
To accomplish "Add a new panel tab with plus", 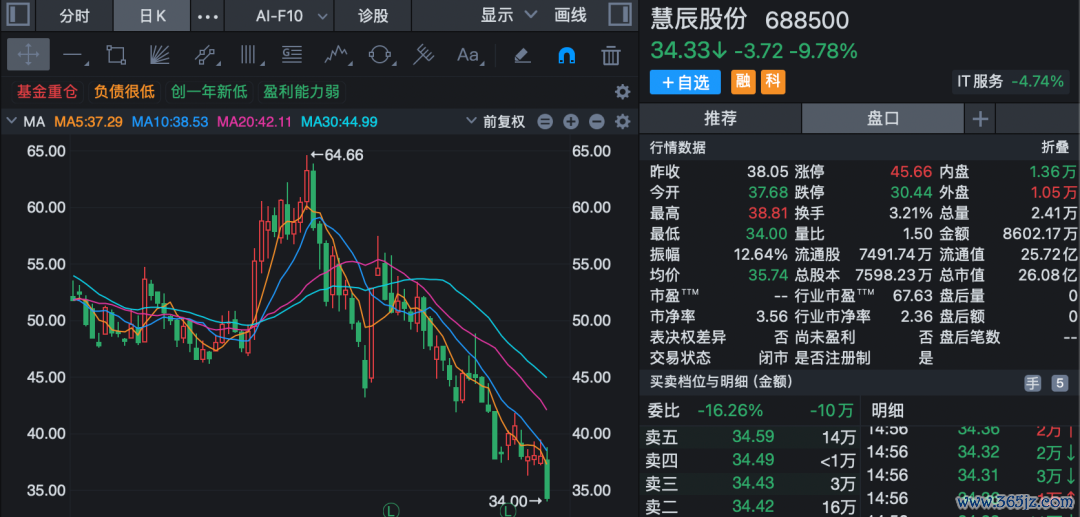I will pyautogui.click(x=979, y=118).
